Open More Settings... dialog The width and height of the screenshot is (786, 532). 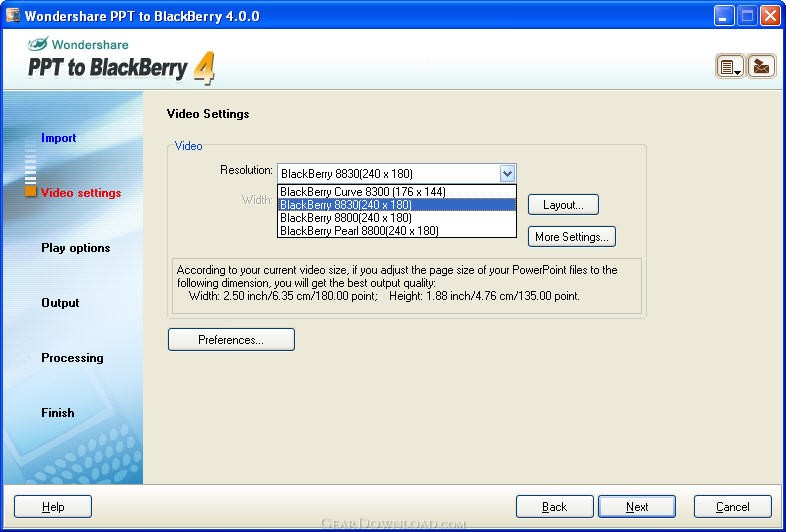572,236
